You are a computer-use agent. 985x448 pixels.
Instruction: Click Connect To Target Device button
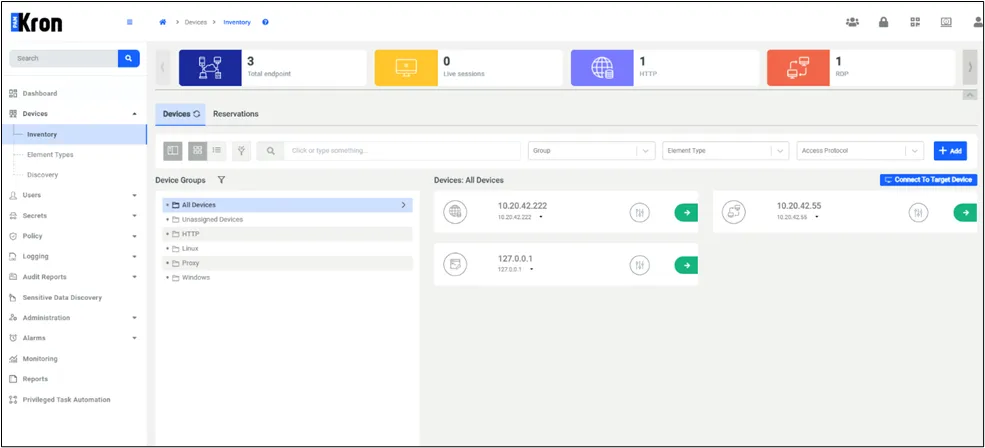pyautogui.click(x=928, y=180)
